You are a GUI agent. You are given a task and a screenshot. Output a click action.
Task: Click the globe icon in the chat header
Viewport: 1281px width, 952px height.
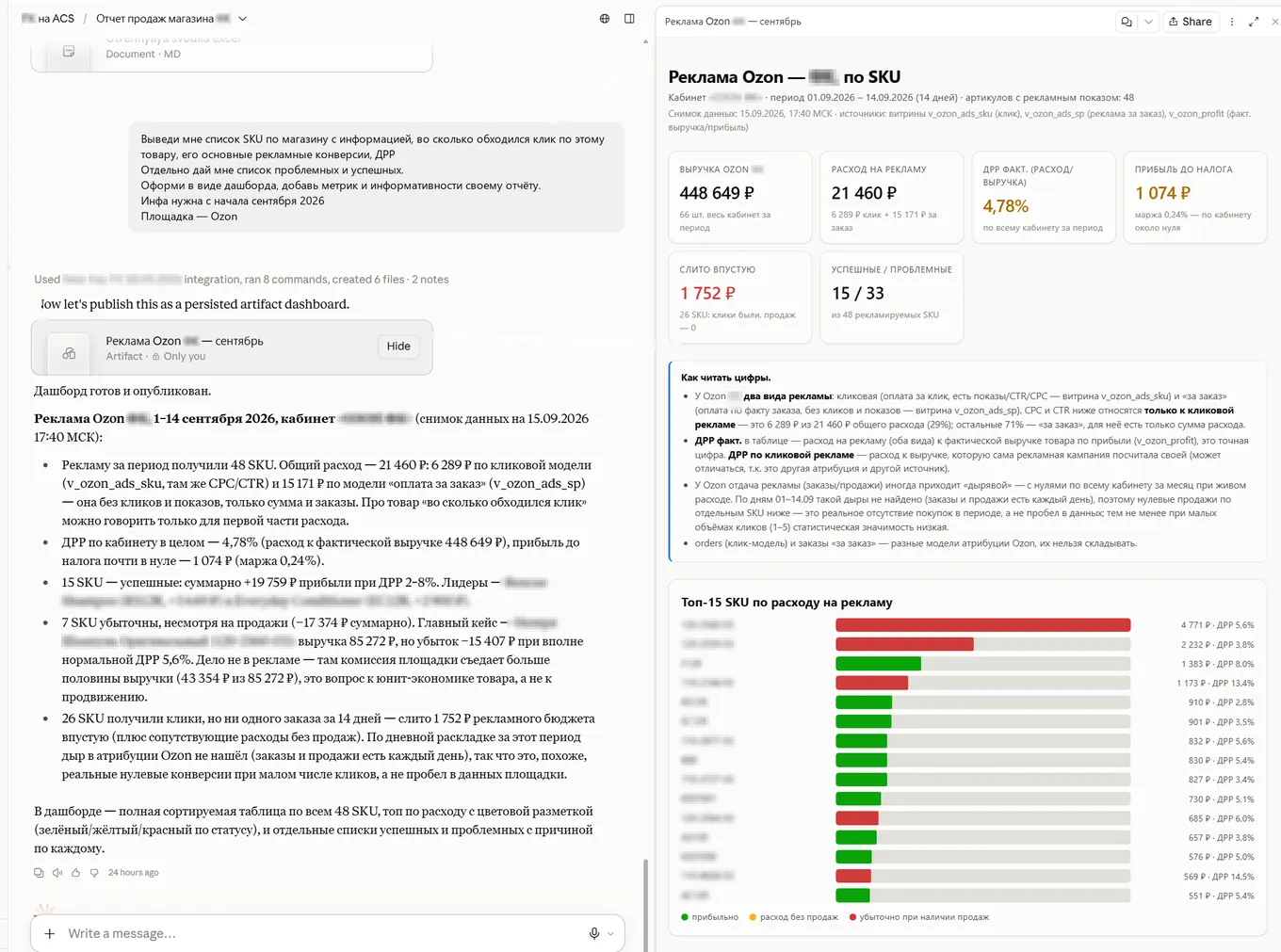pos(605,19)
